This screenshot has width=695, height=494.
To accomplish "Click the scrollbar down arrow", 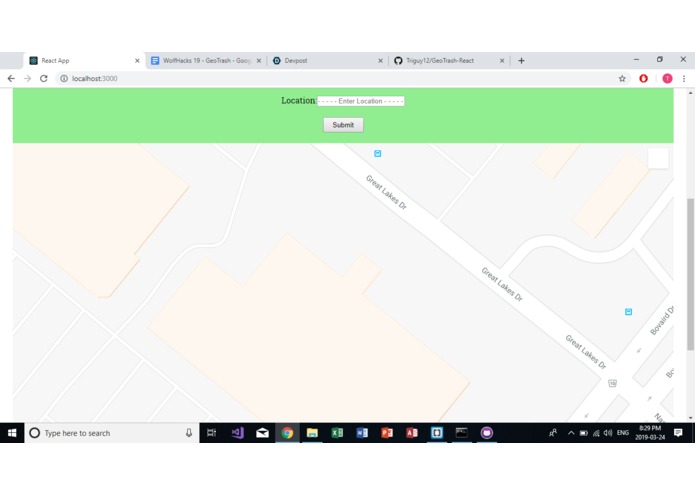I will pos(690,417).
